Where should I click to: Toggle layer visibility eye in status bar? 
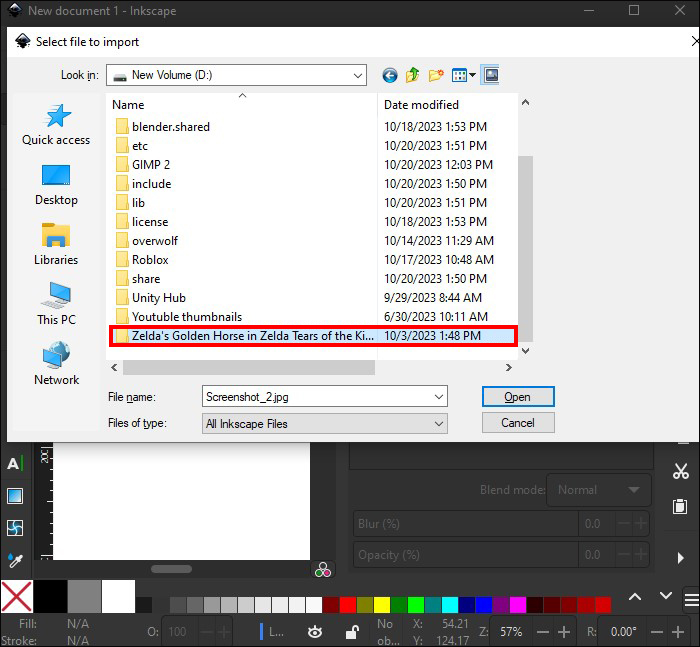(x=315, y=631)
